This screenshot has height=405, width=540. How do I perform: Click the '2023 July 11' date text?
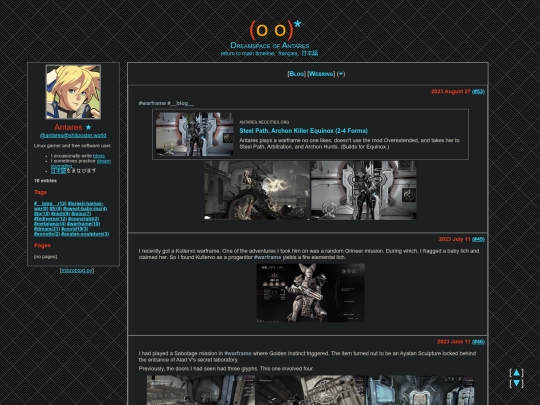click(455, 239)
